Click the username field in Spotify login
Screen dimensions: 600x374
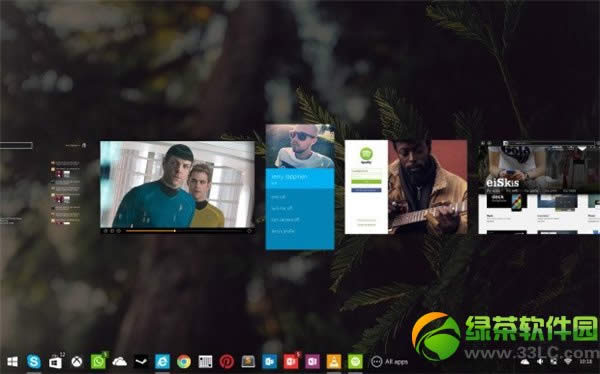point(366,171)
